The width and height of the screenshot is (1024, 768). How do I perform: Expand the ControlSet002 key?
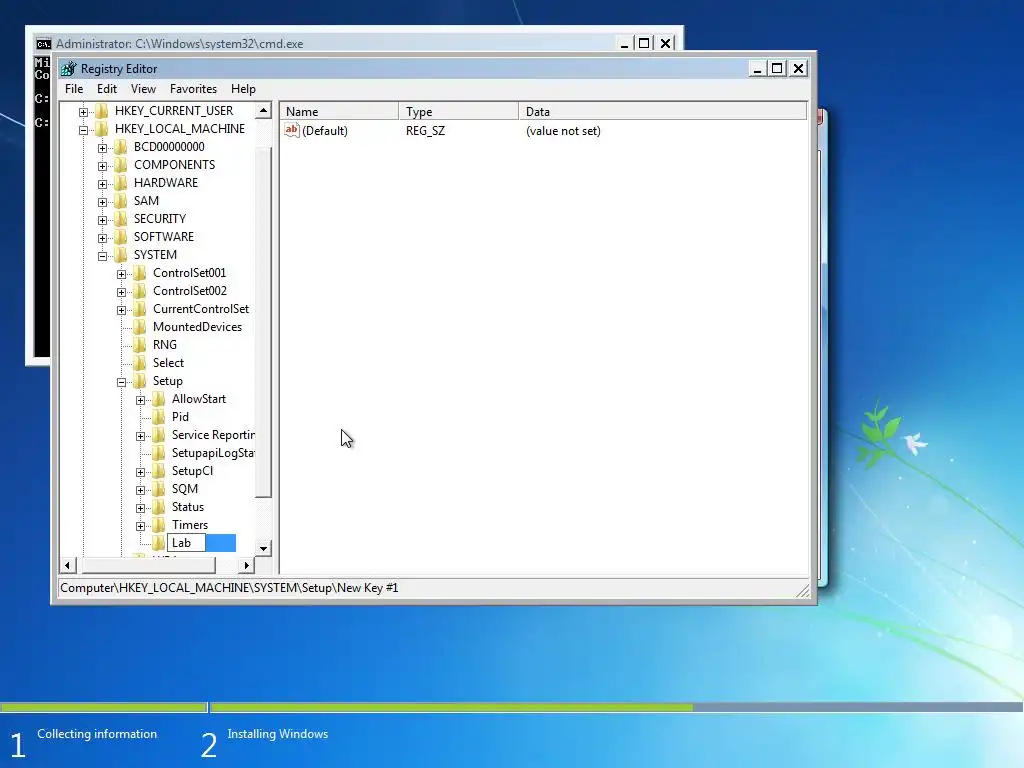[121, 293]
